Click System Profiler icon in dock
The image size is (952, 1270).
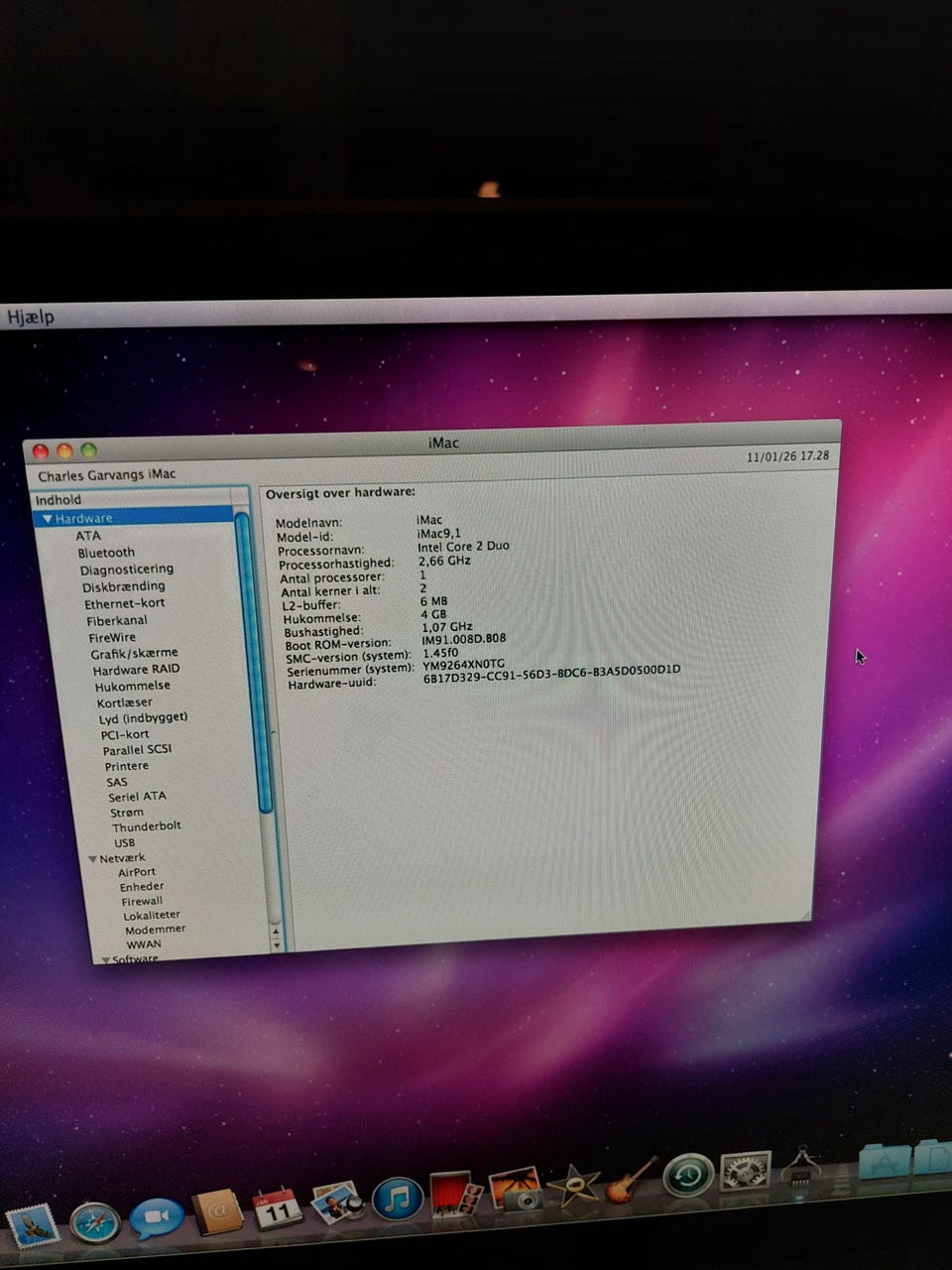801,1168
